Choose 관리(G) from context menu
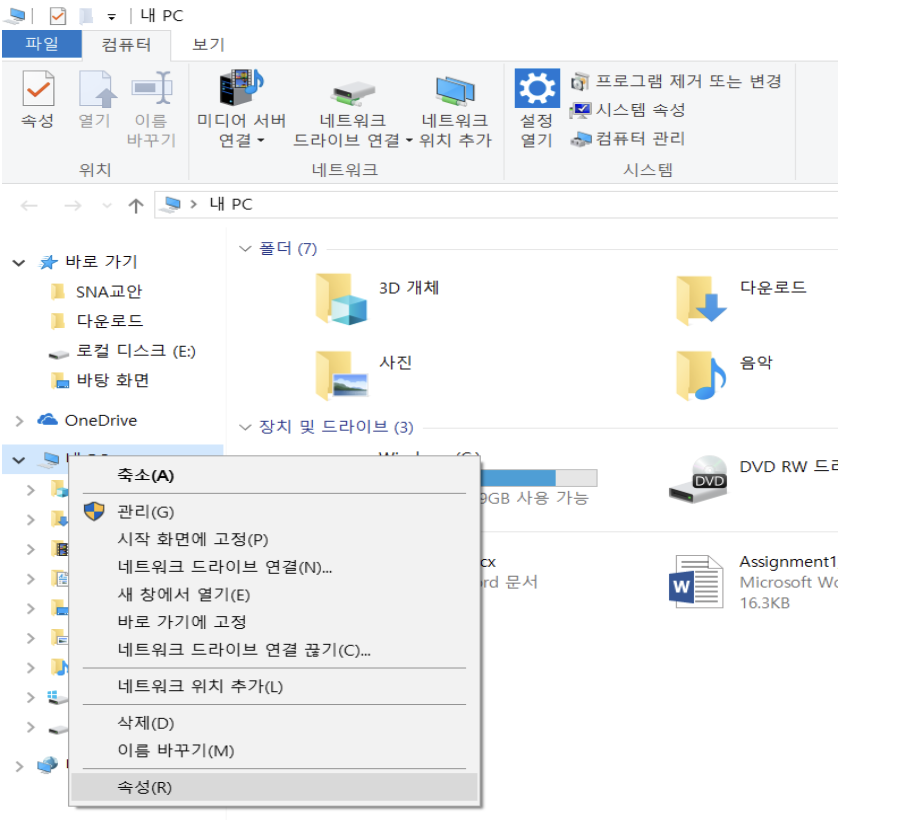This screenshot has height=820, width=912. coord(275,512)
